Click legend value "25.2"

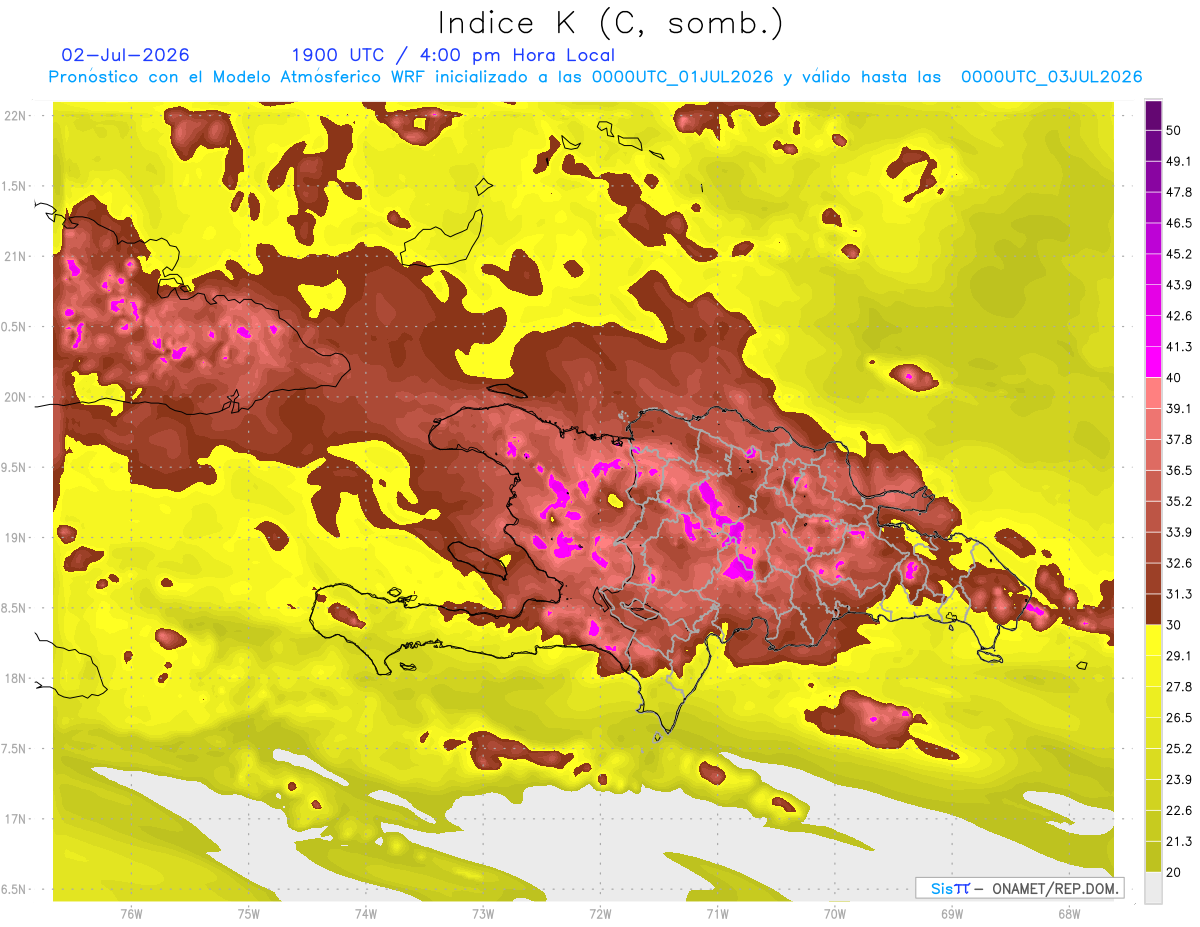pos(1180,748)
